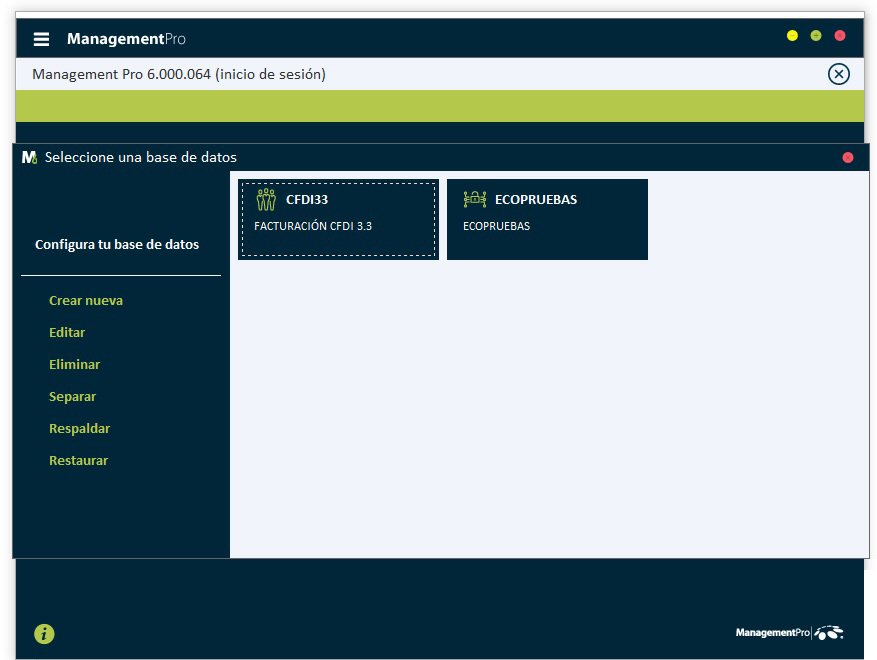877x660 pixels.
Task: Click the red dot in main title bar
Action: click(840, 36)
